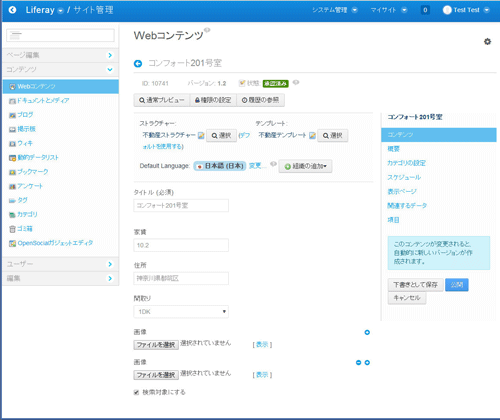Open the 翻訳の追加 dropdown
Screen dimensions: 500x420
tap(305, 166)
